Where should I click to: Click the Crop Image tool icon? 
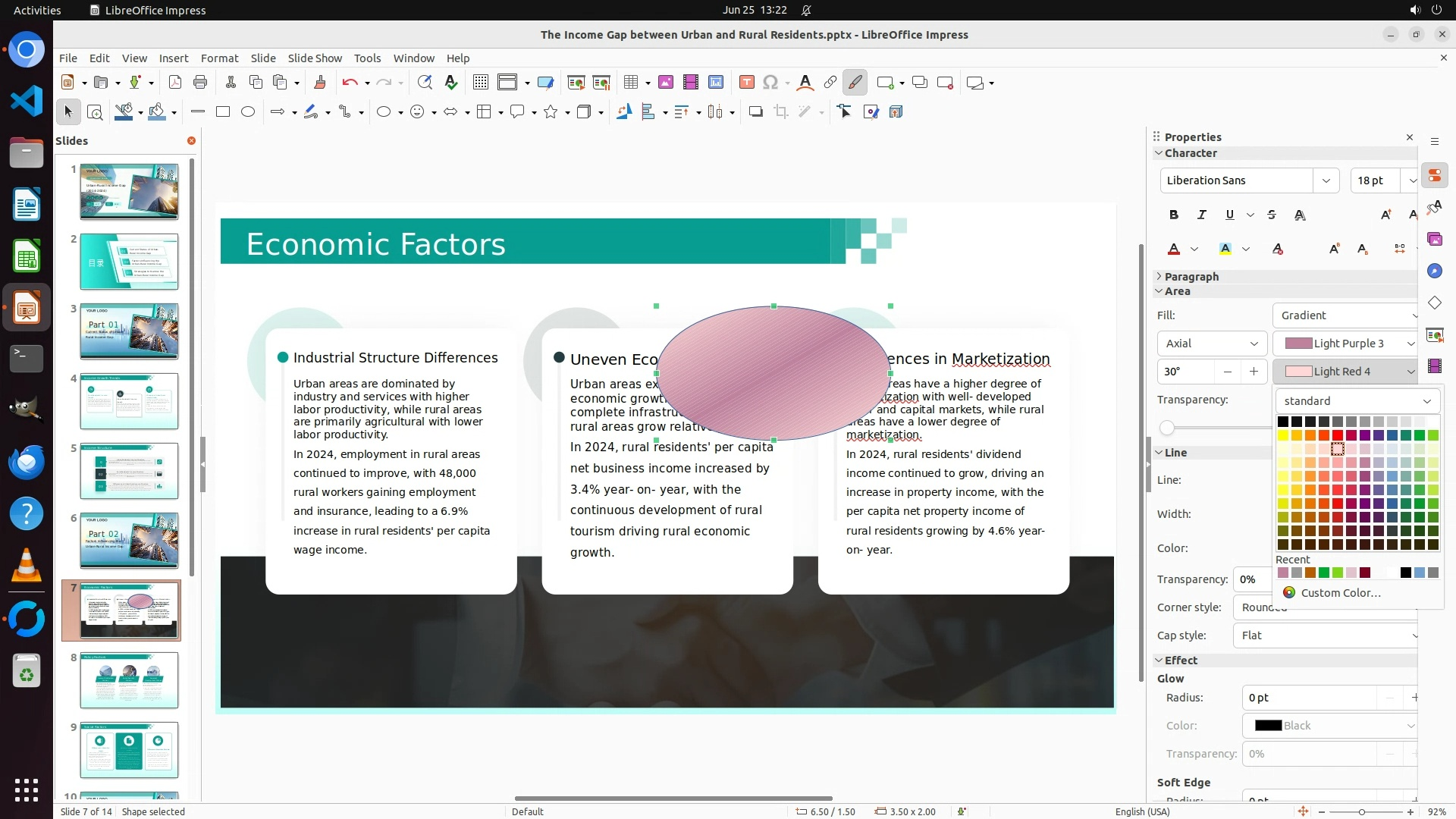point(781,112)
